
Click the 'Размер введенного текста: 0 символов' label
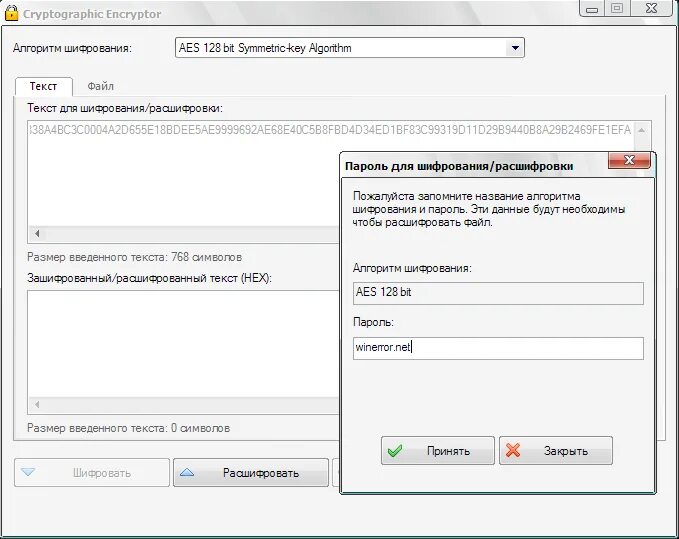click(129, 428)
